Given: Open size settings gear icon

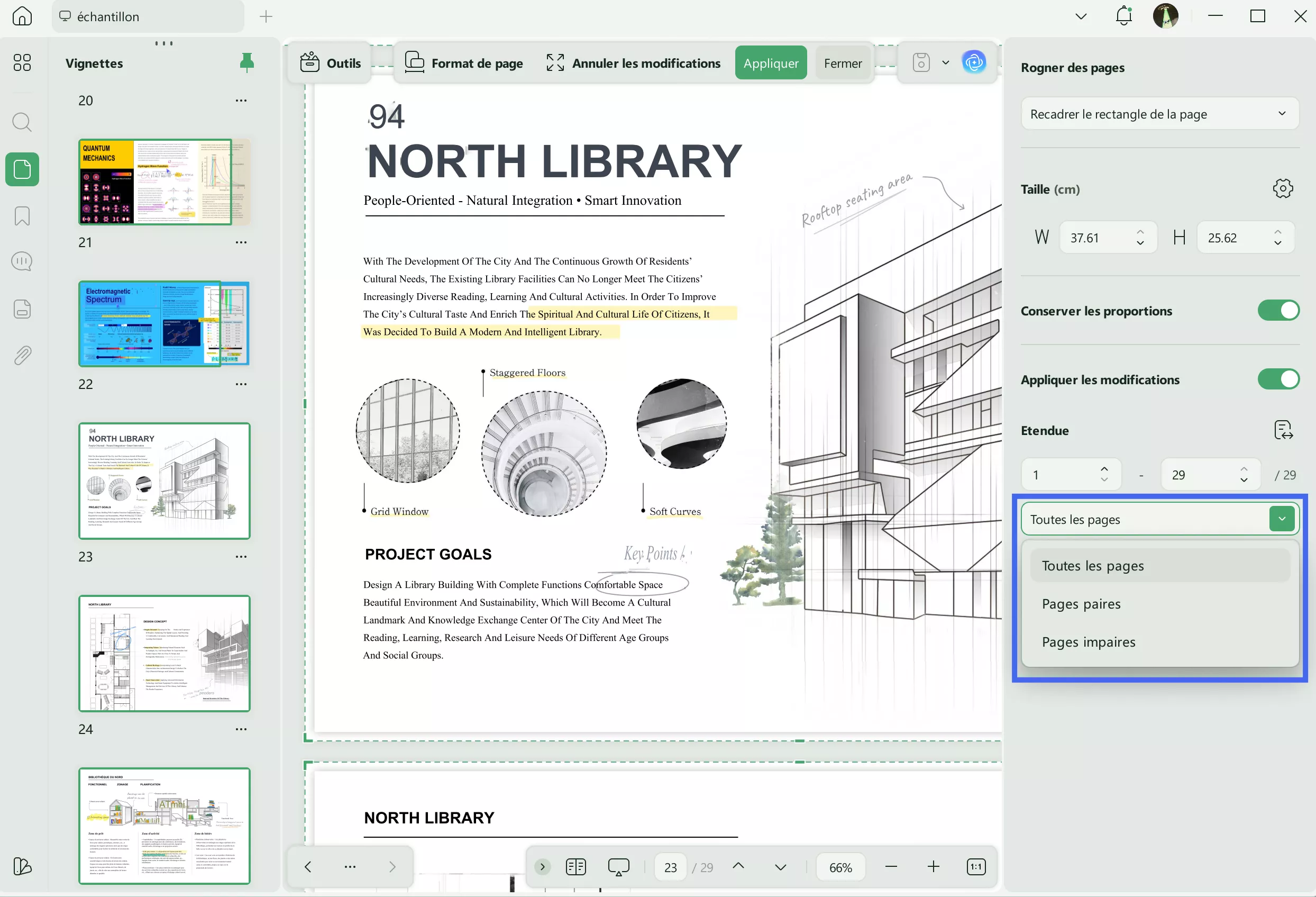Looking at the screenshot, I should (1283, 189).
